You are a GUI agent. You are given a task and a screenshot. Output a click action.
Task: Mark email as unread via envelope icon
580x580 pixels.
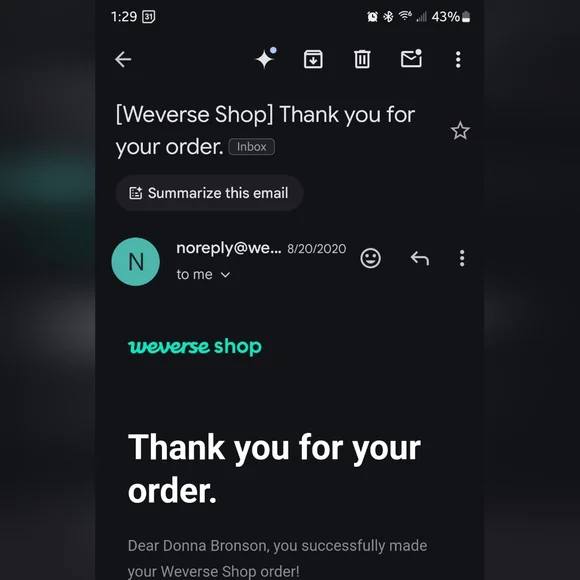(411, 58)
